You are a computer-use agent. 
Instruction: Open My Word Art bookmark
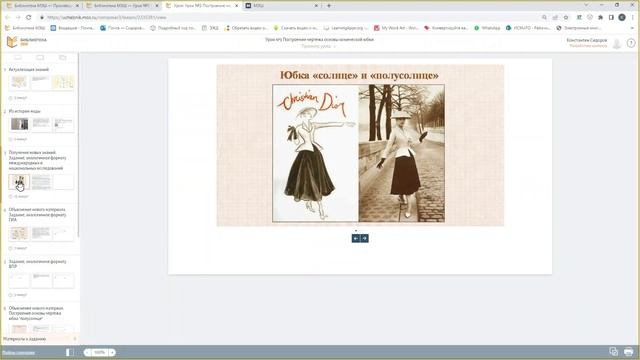click(x=396, y=28)
